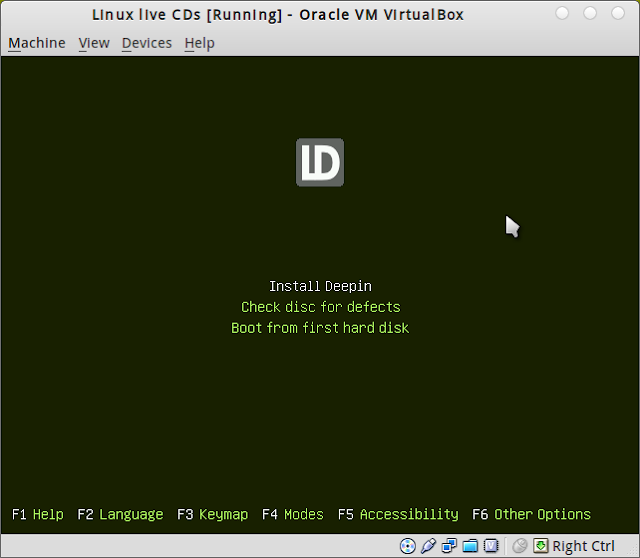Open the Machine menu

(x=37, y=43)
